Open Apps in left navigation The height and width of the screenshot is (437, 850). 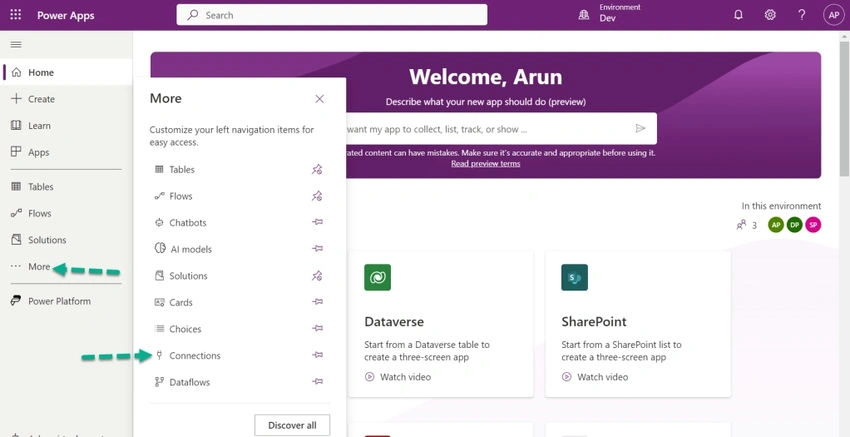point(66,152)
